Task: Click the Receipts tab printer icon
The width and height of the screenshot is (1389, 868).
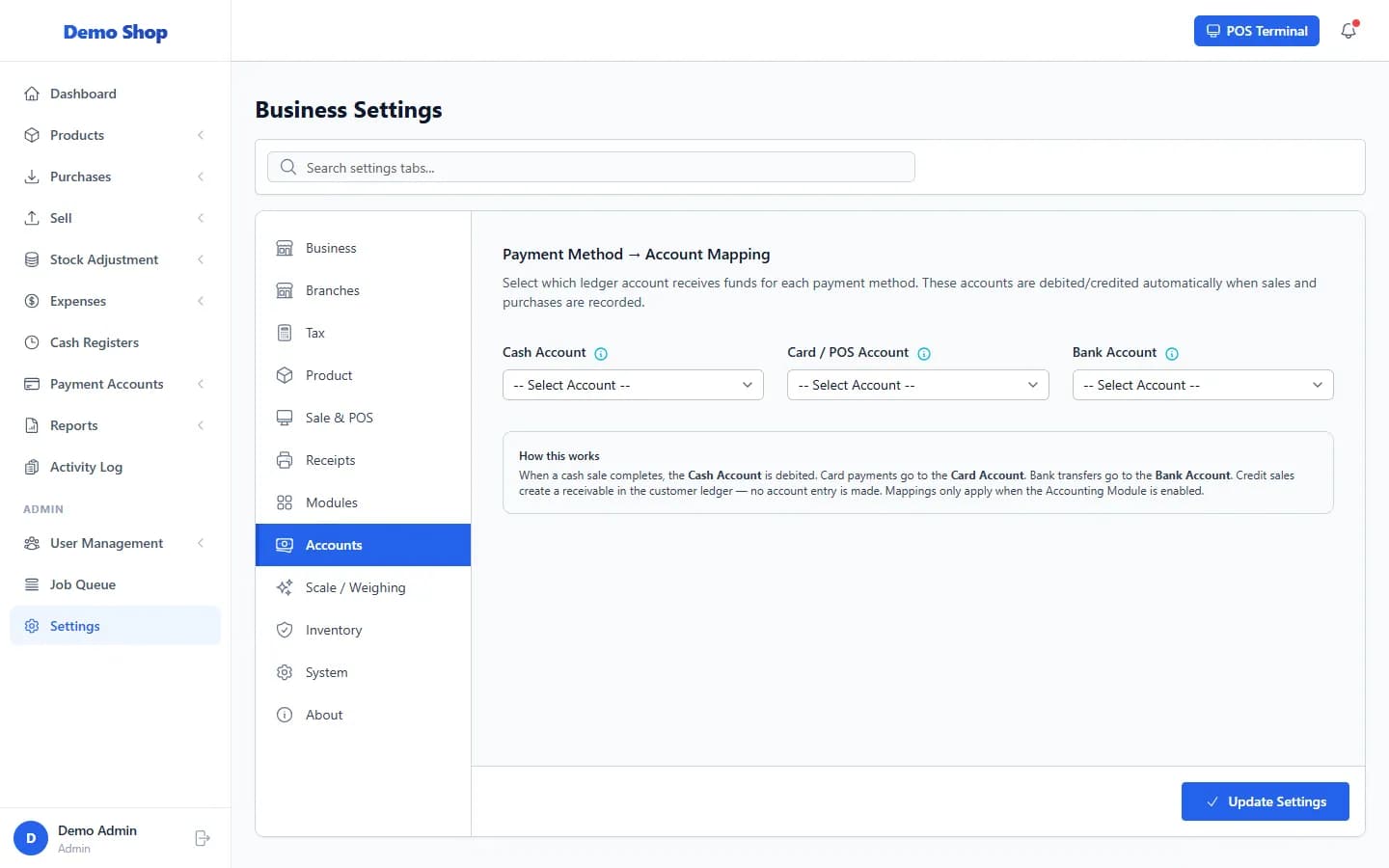Action: [x=285, y=460]
